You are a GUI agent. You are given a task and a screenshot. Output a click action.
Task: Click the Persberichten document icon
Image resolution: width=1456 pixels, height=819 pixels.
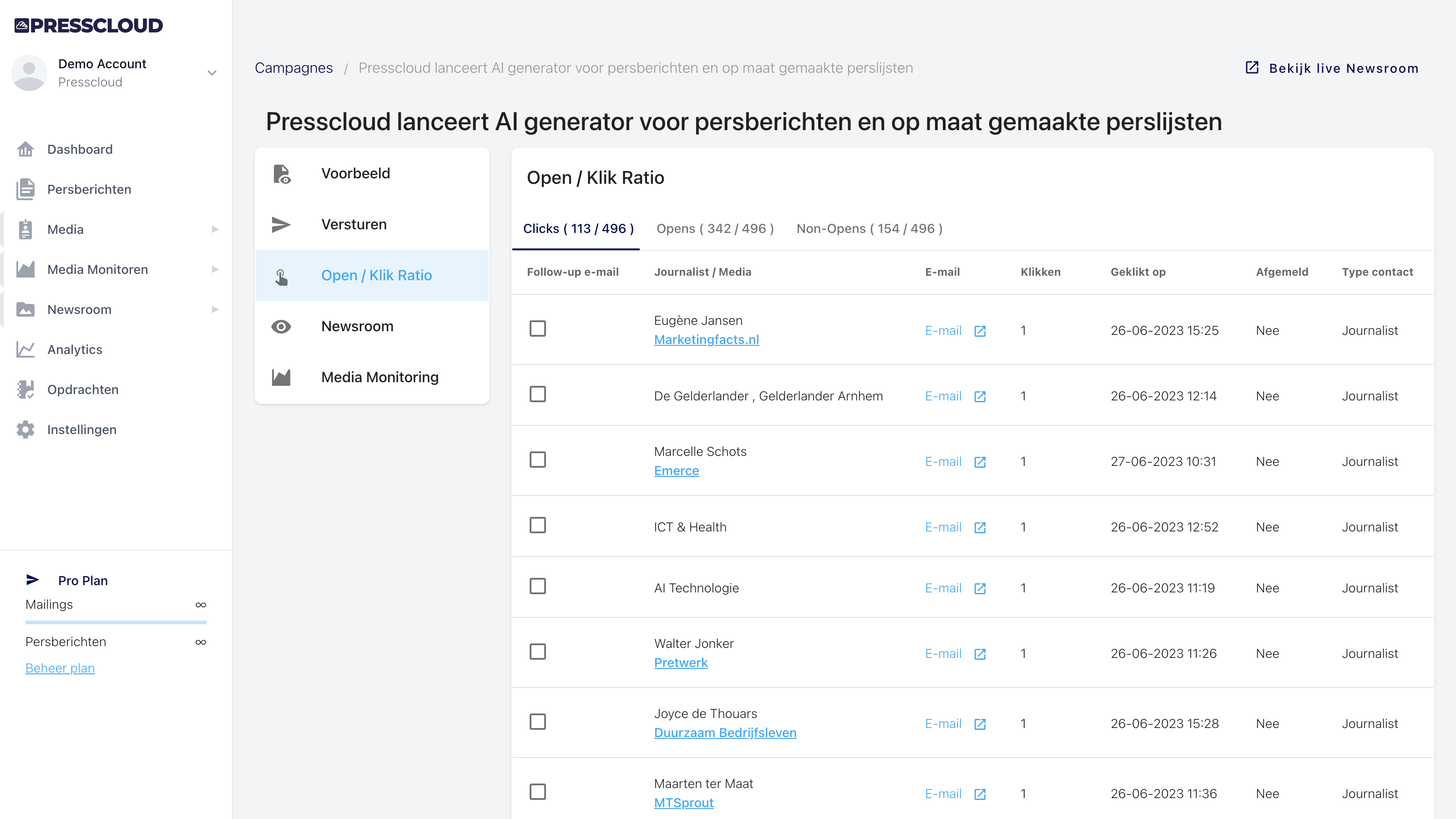(25, 189)
